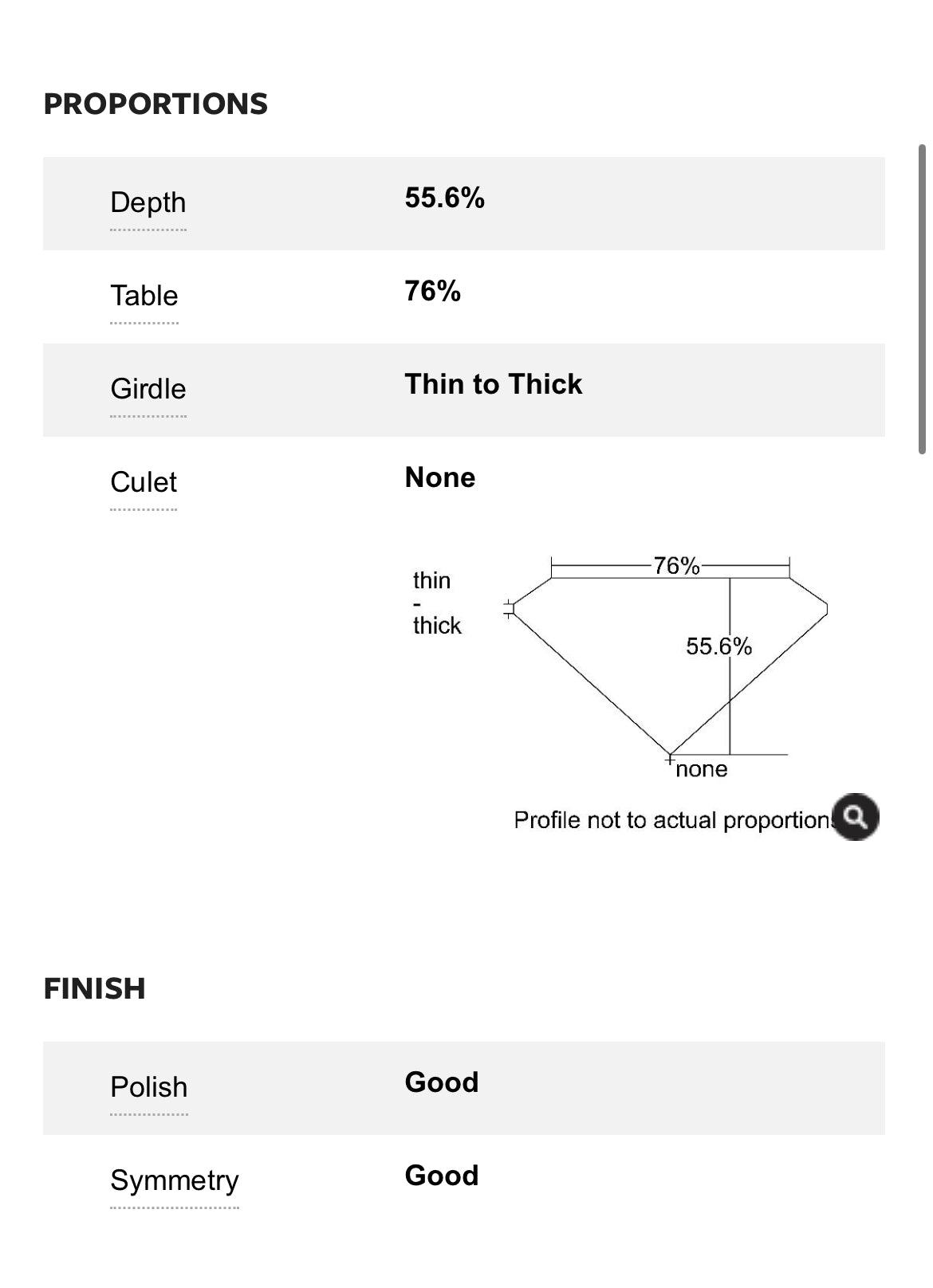Click the FINISH section heading

[x=94, y=988]
